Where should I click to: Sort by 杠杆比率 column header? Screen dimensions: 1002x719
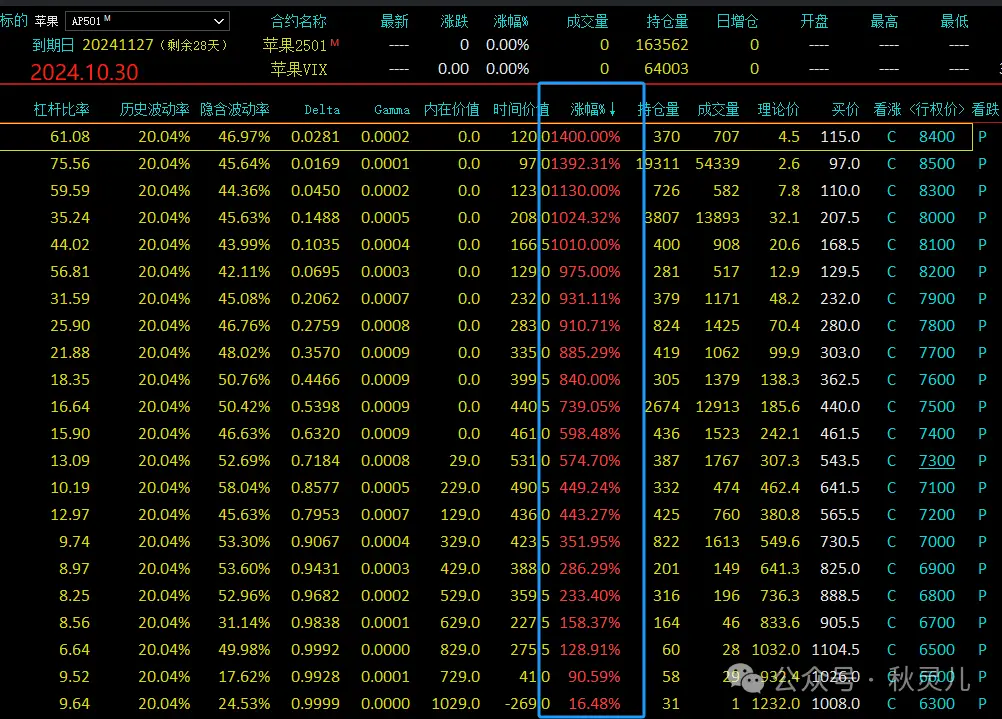62,110
